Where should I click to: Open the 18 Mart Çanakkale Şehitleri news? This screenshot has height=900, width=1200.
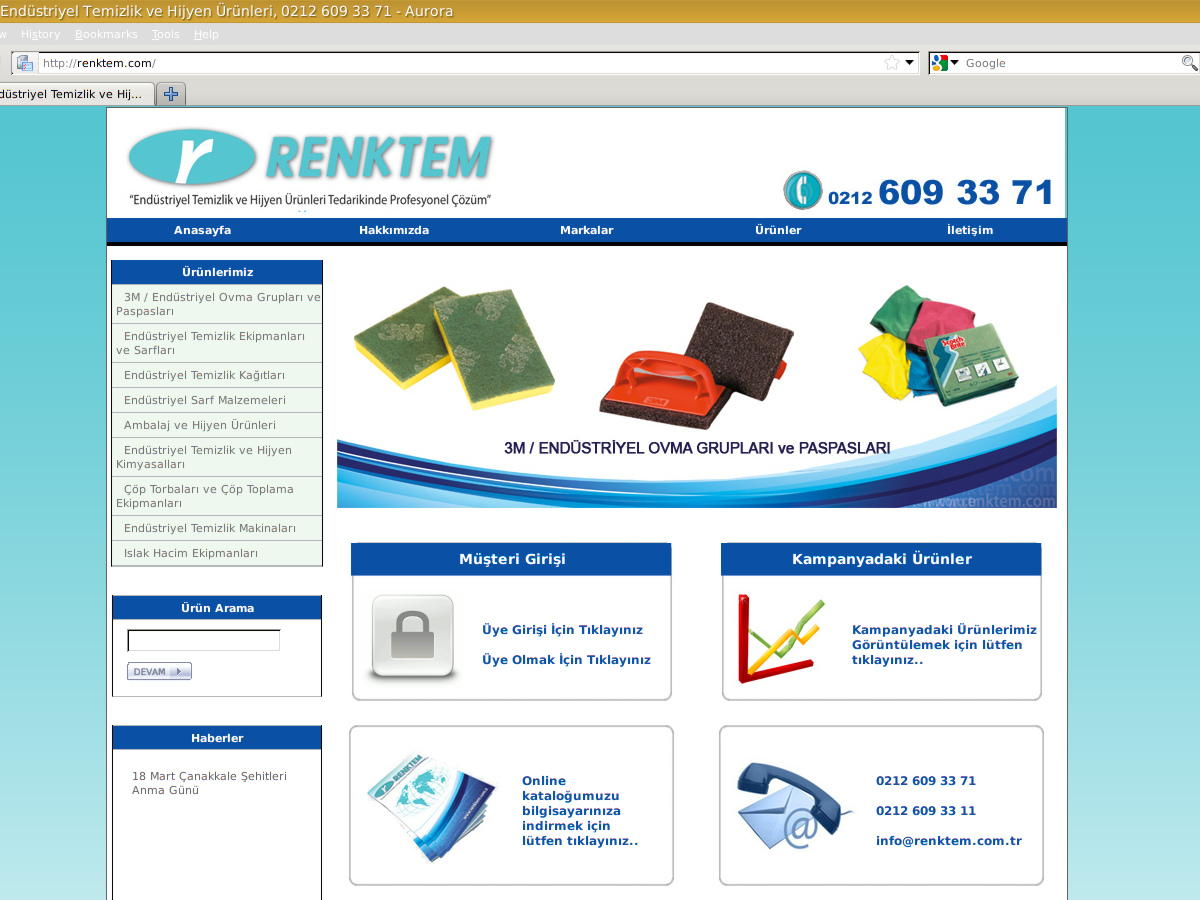point(210,783)
